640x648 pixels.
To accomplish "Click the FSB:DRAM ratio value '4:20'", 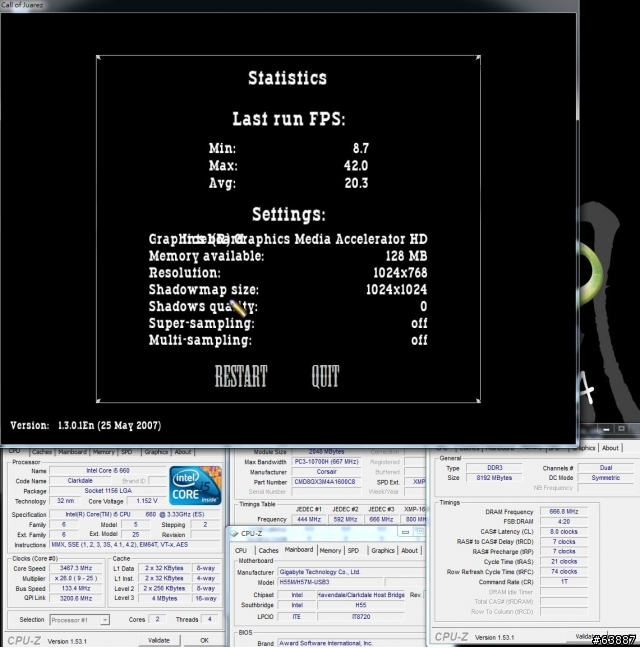I will 564,522.
